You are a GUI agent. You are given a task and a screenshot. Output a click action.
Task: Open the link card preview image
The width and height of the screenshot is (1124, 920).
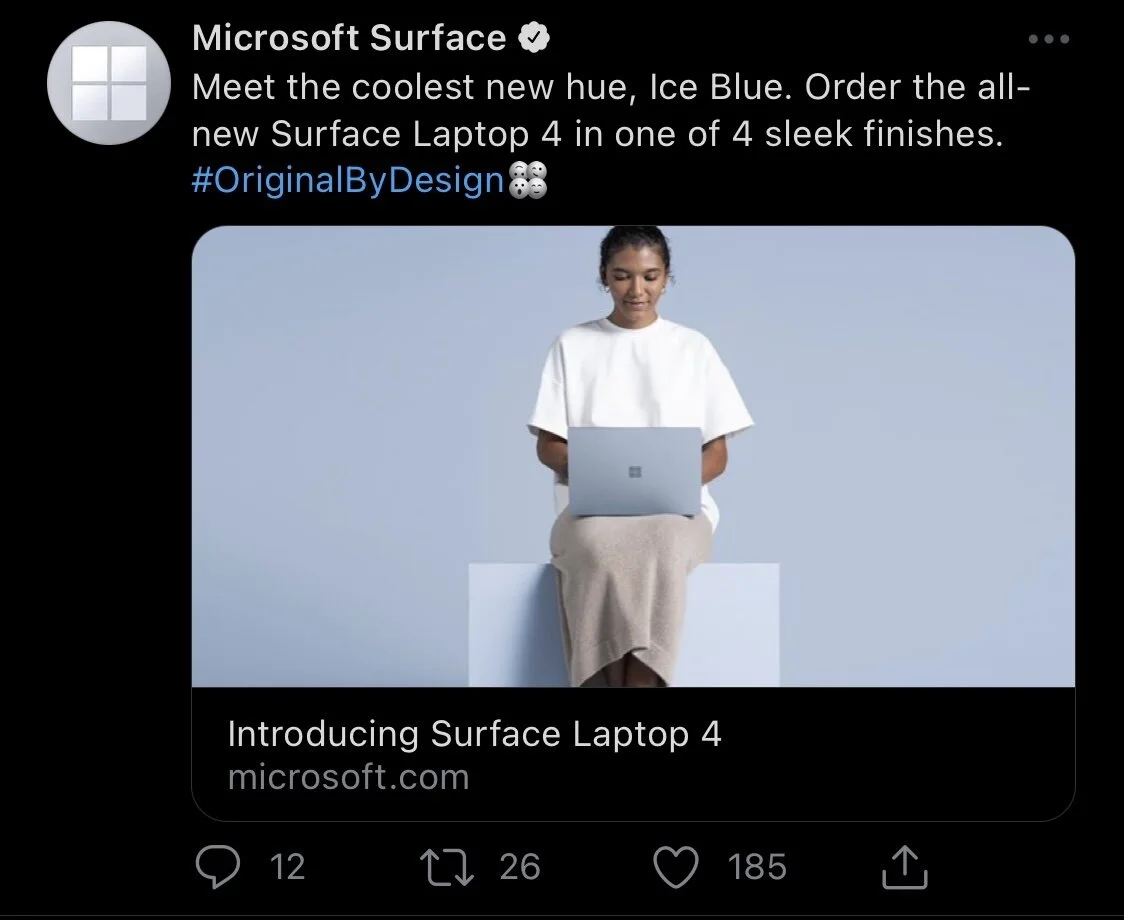point(633,457)
